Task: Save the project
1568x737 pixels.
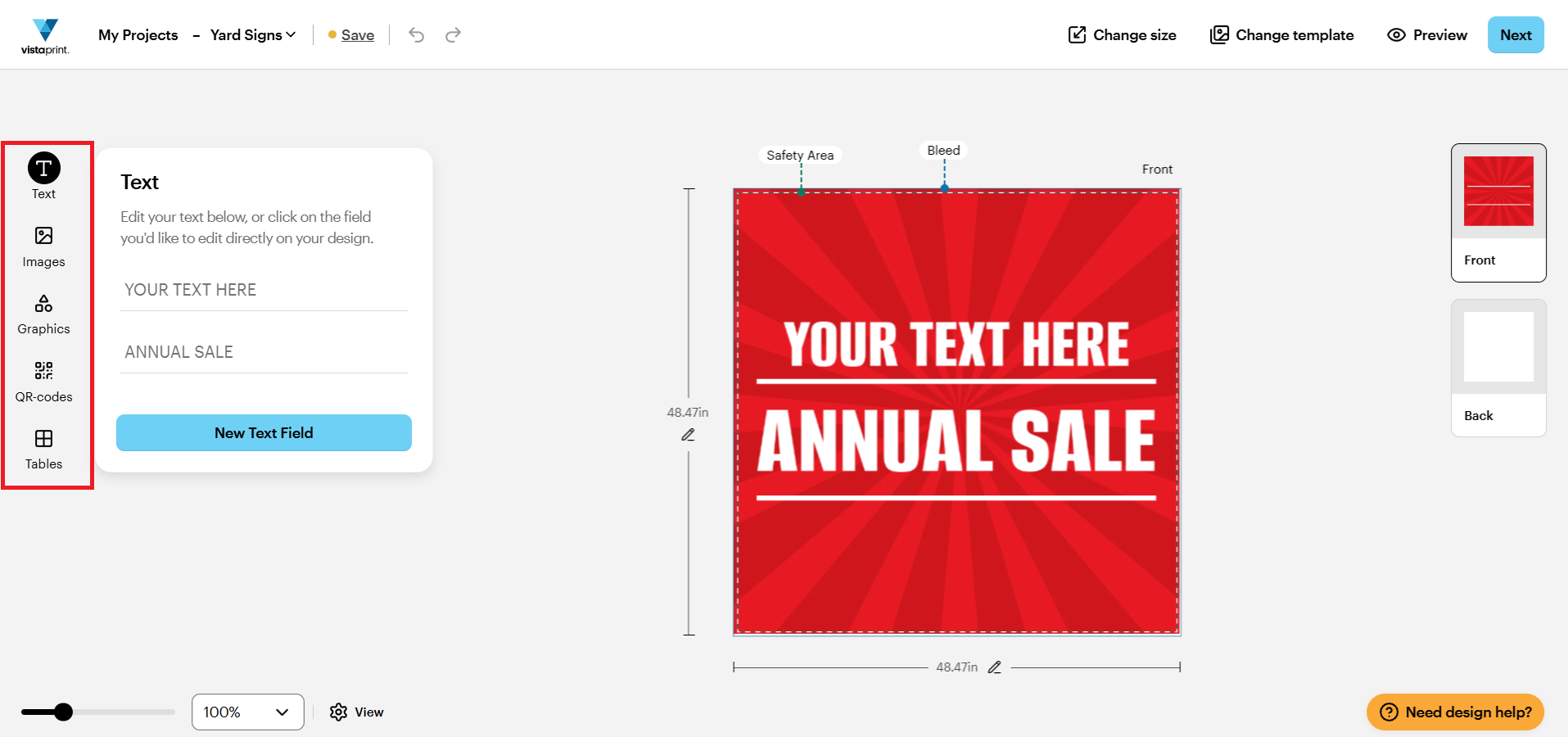Action: pos(358,35)
